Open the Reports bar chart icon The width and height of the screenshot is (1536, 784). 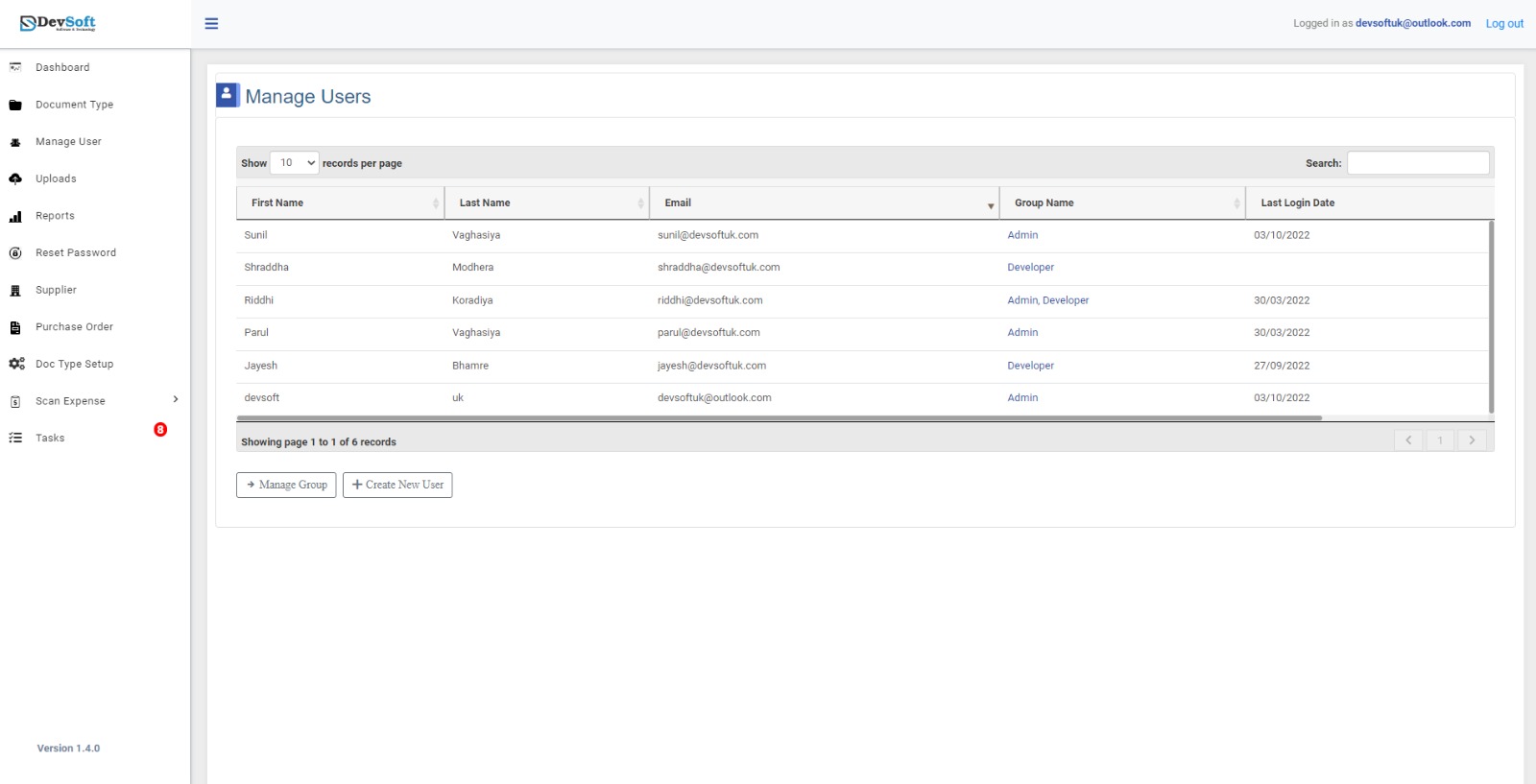pos(15,217)
